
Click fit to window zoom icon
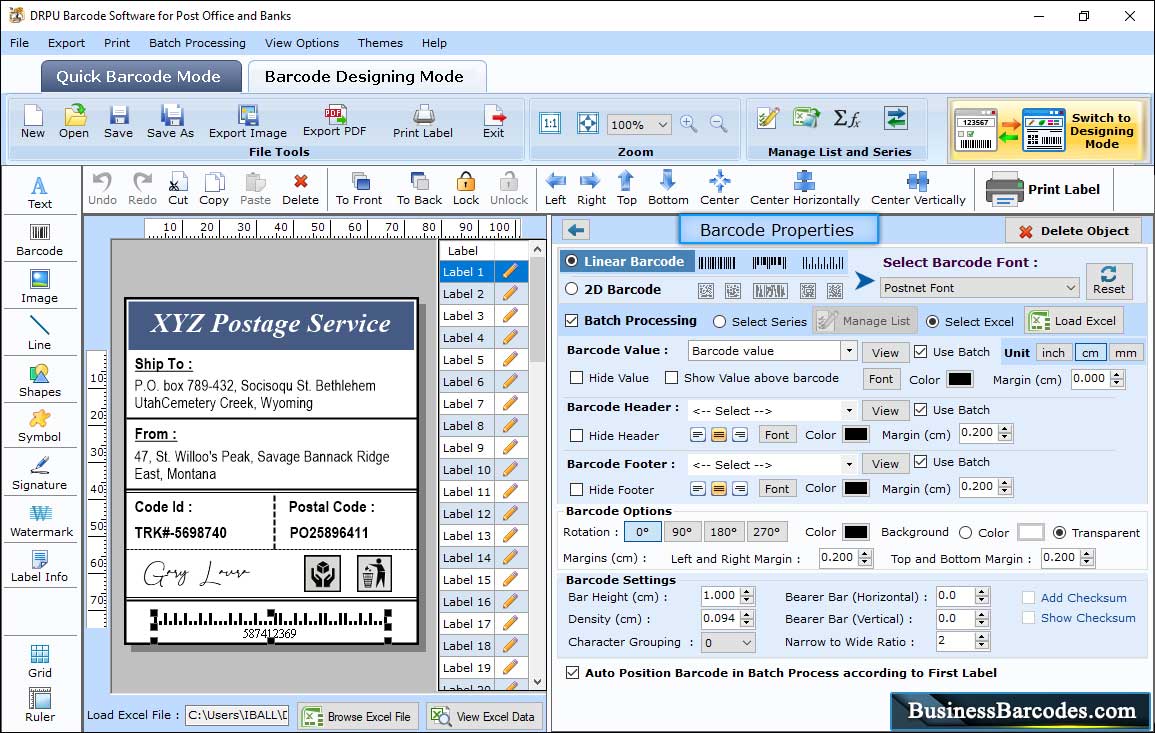(588, 123)
